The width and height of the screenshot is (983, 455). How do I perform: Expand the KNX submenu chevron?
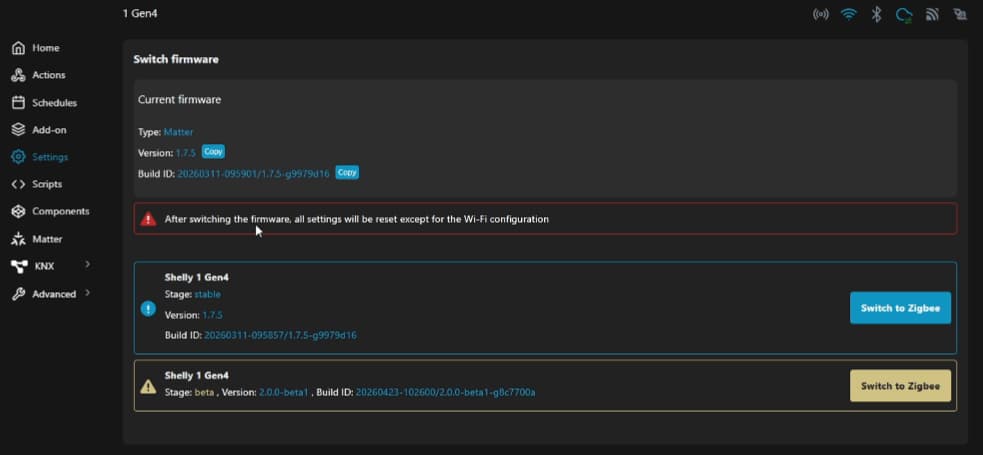(87, 264)
